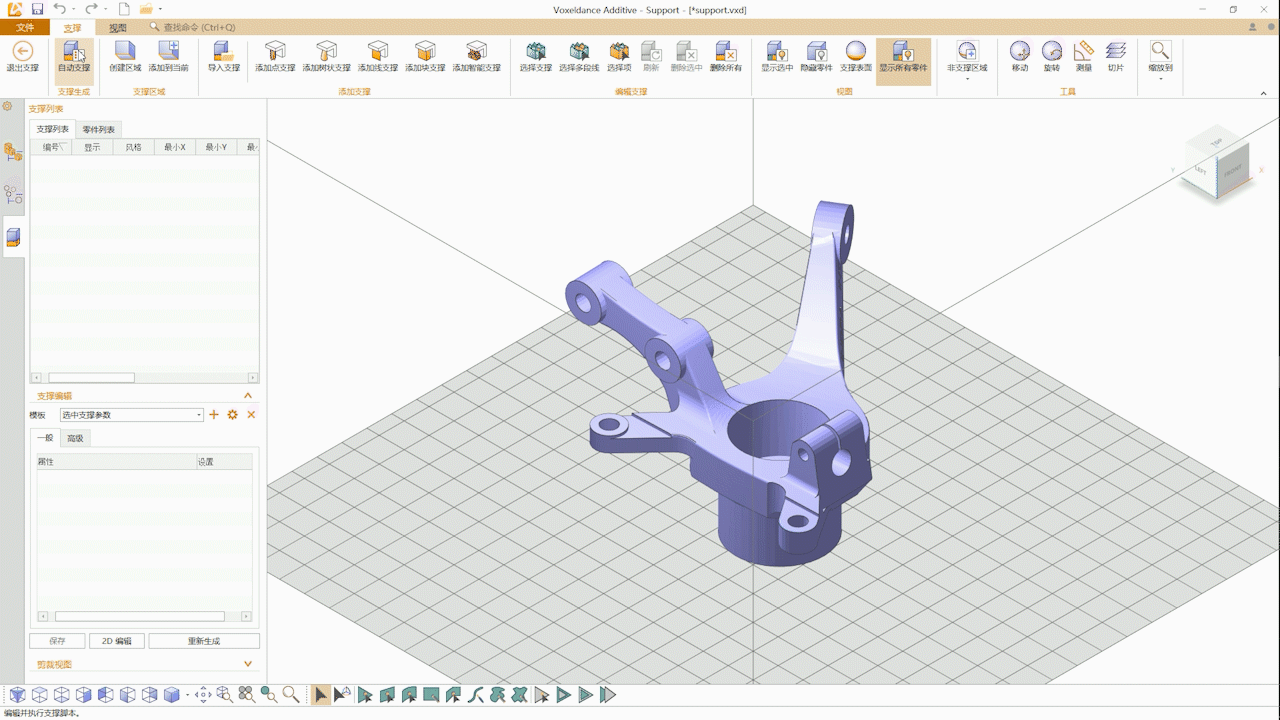Select the 切片 slice tool
Viewport: 1280px width, 720px height.
pyautogui.click(x=1116, y=57)
